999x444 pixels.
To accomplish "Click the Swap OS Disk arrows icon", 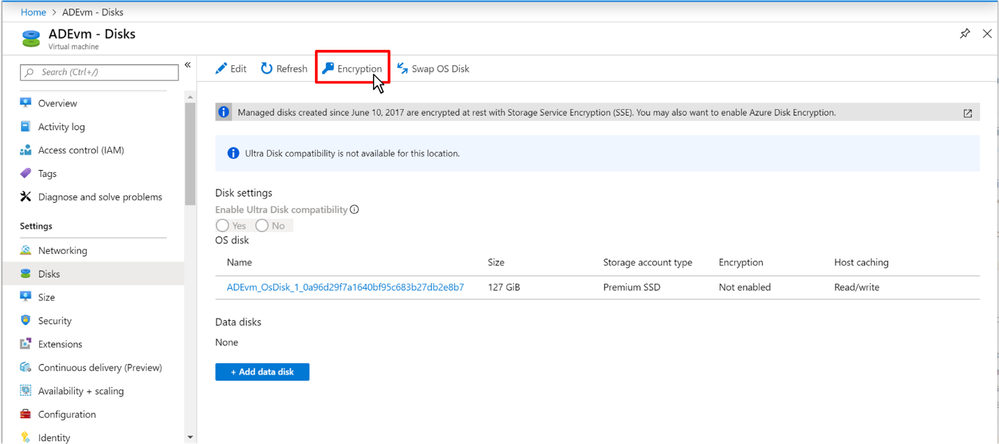I will coord(402,69).
